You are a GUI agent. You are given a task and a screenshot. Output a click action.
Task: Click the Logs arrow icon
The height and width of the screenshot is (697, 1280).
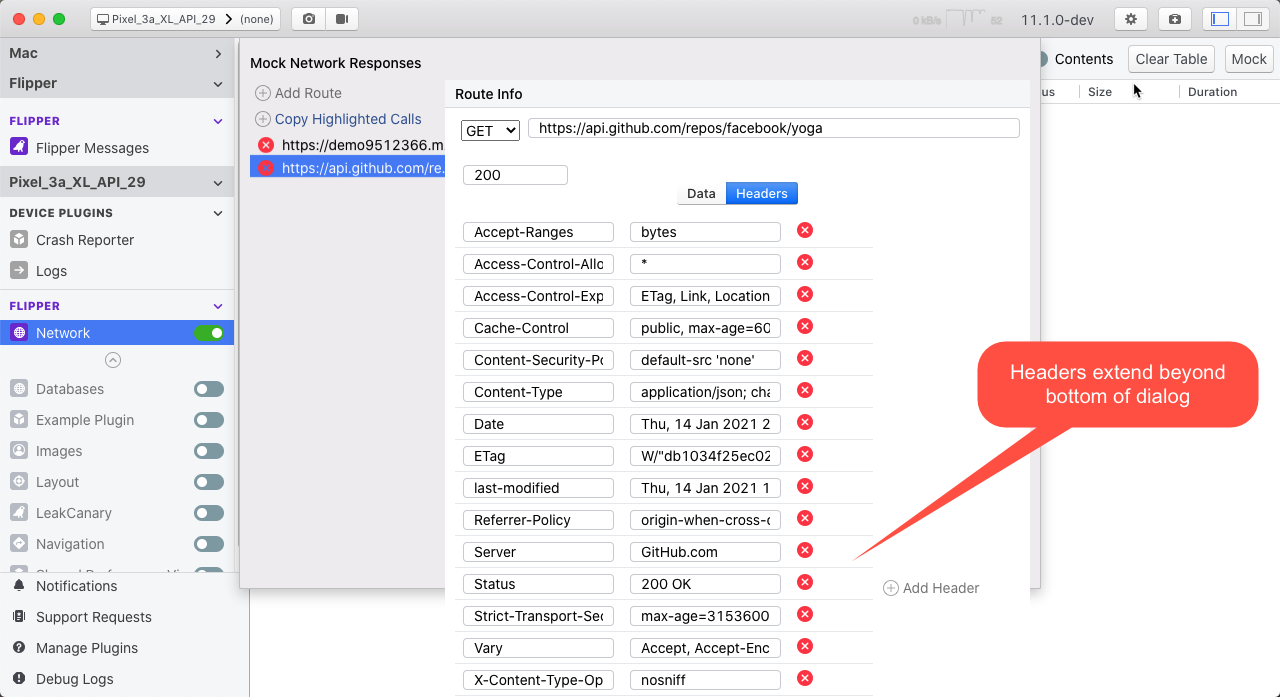pos(18,270)
